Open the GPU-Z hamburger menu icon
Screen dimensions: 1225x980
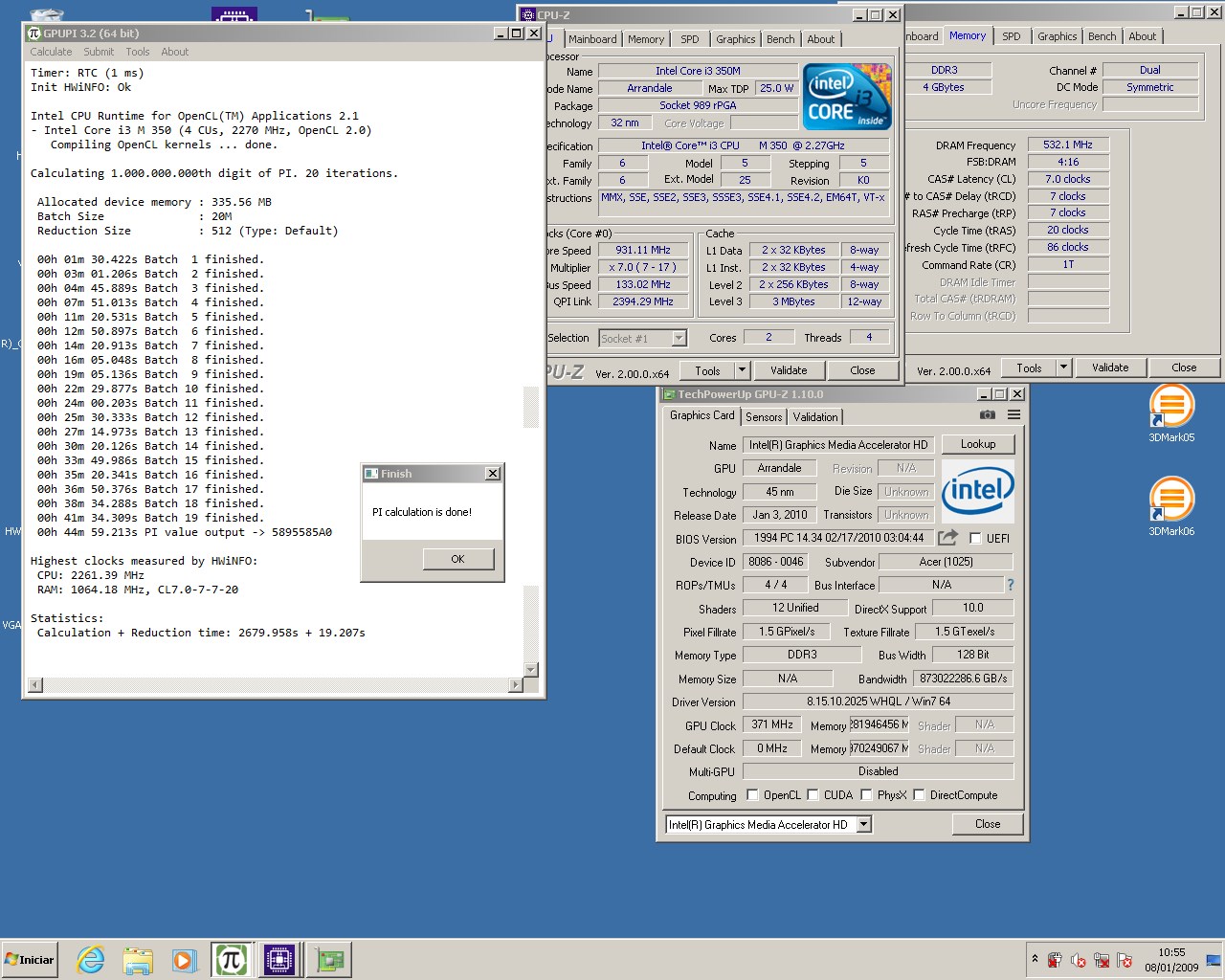pyautogui.click(x=1013, y=415)
